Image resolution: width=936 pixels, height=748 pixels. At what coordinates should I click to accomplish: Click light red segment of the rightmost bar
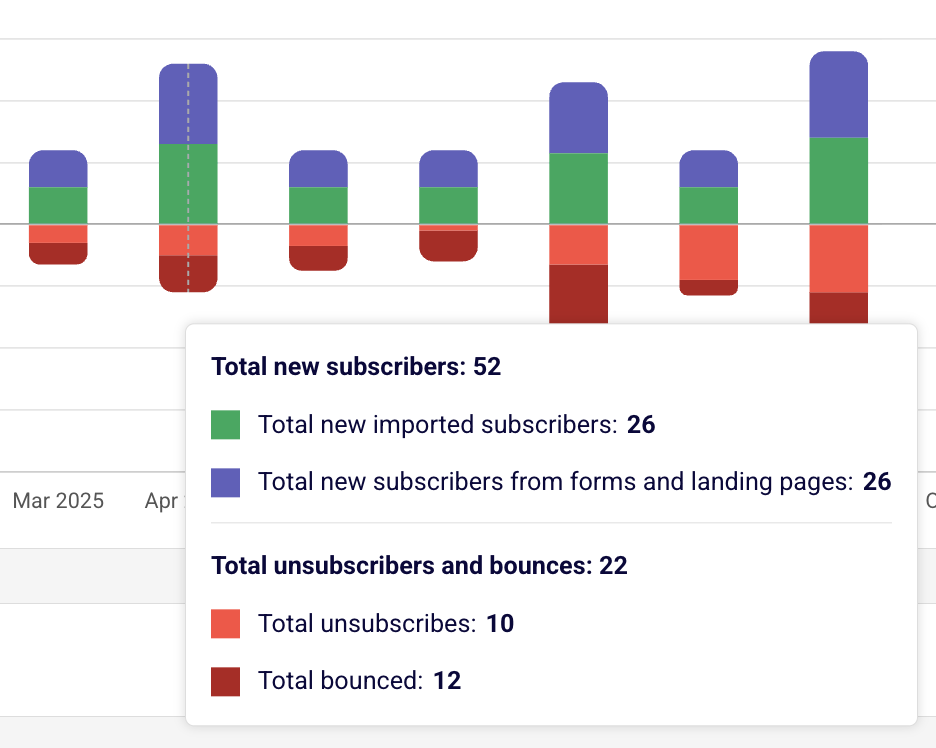point(838,259)
